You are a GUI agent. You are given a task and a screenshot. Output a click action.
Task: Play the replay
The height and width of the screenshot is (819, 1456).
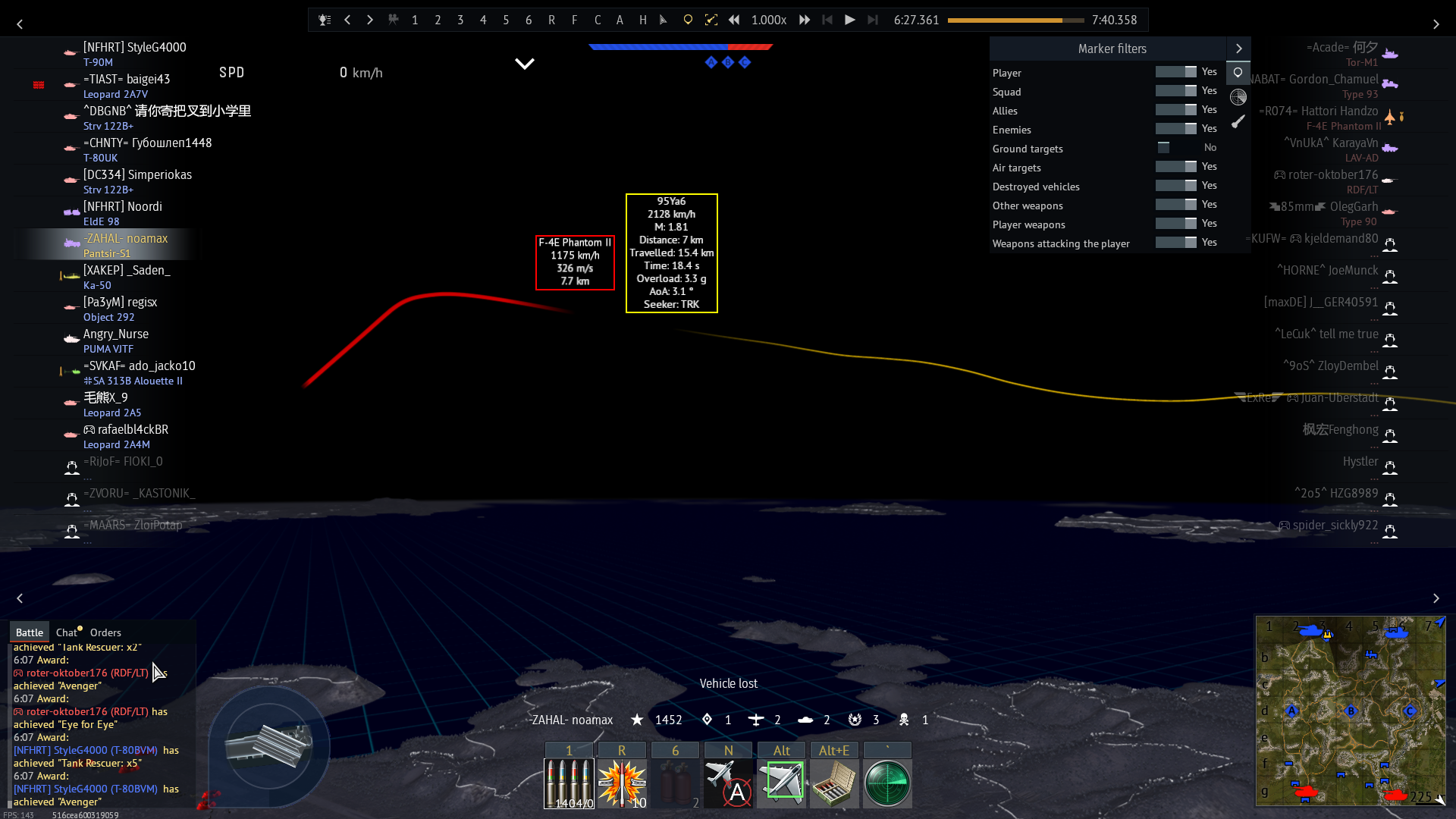click(850, 20)
